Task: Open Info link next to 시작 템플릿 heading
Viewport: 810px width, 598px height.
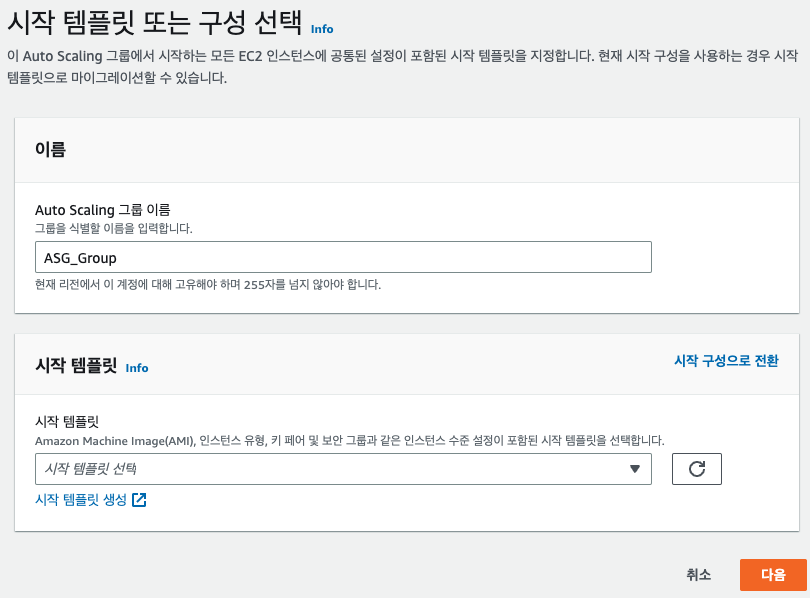Action: [x=137, y=368]
